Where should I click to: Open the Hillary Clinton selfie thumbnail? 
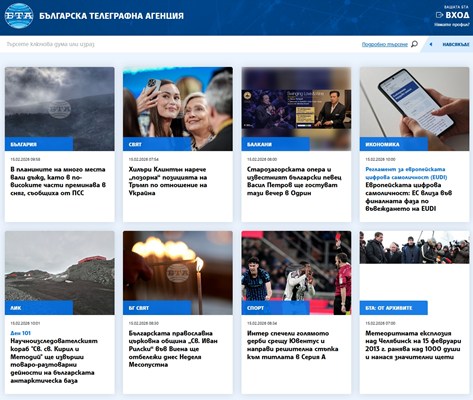[x=178, y=109]
